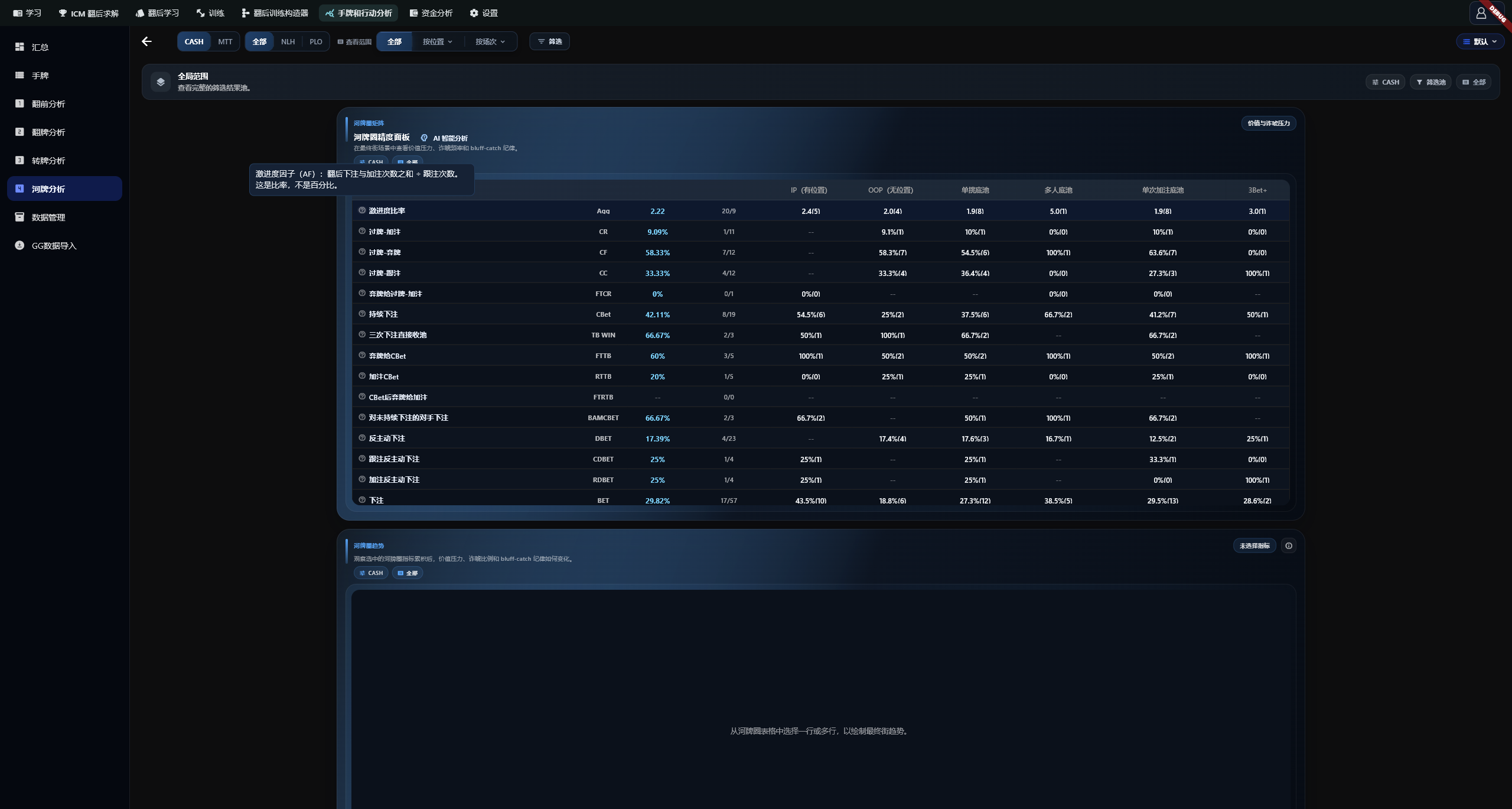
Task: Select 全部 game variant option
Action: 259,41
